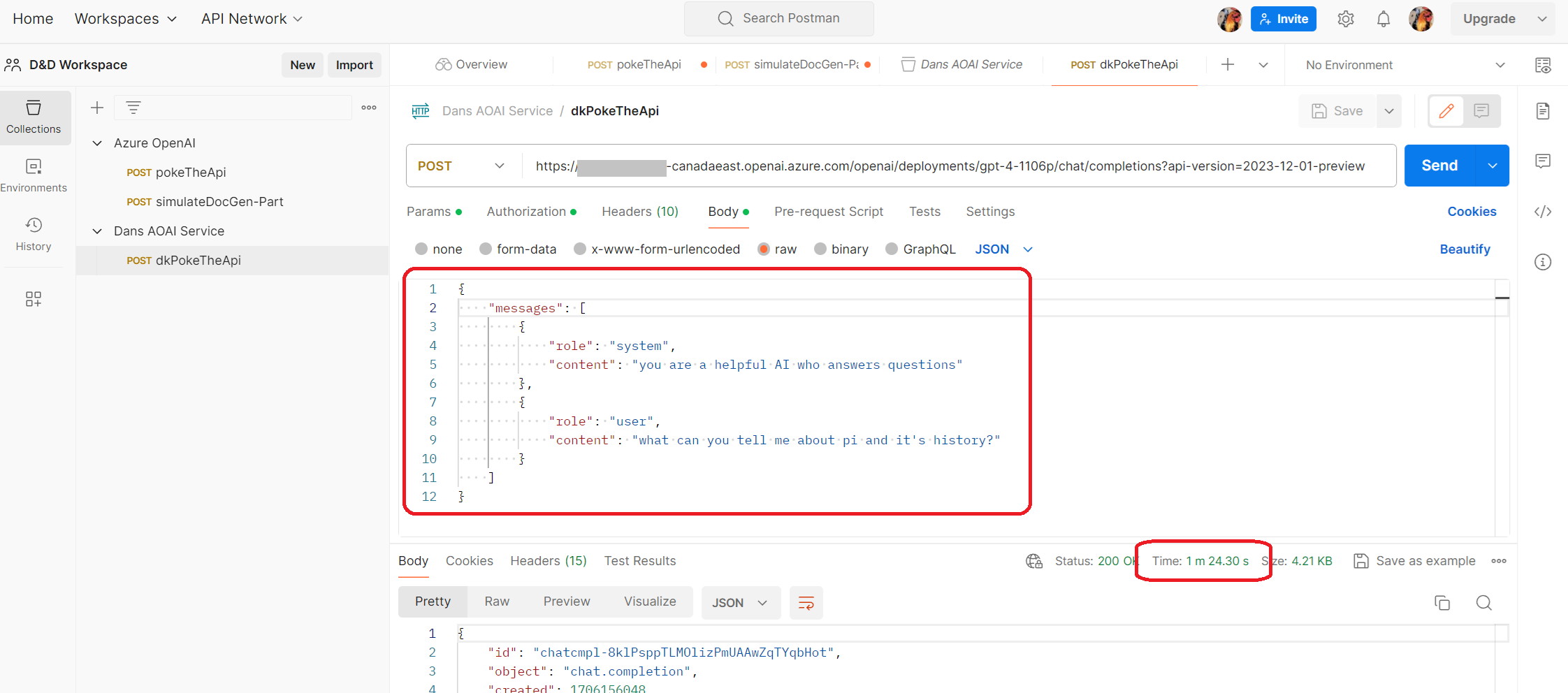
Task: Click the Beautify link
Action: [x=1465, y=249]
